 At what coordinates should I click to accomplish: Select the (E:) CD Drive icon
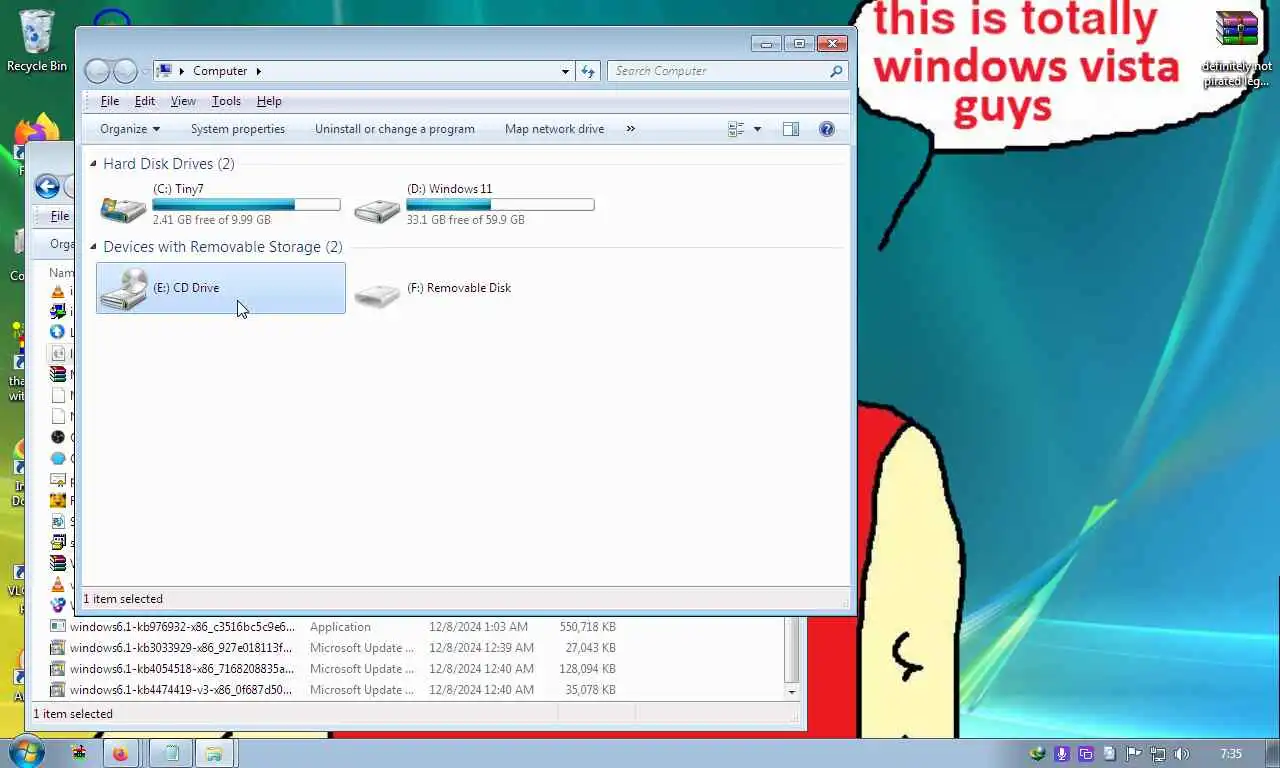124,289
